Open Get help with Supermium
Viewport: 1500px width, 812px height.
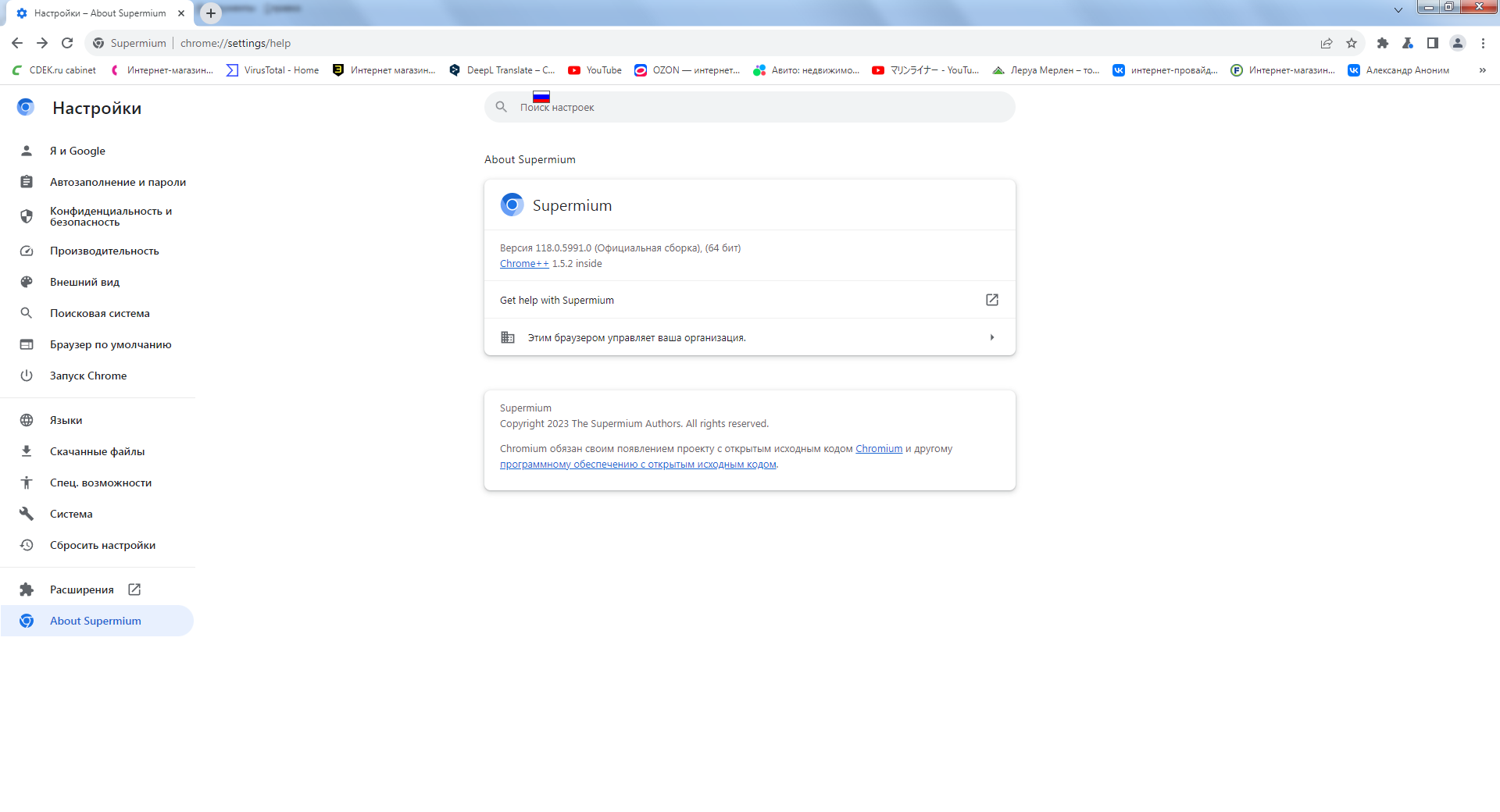750,300
